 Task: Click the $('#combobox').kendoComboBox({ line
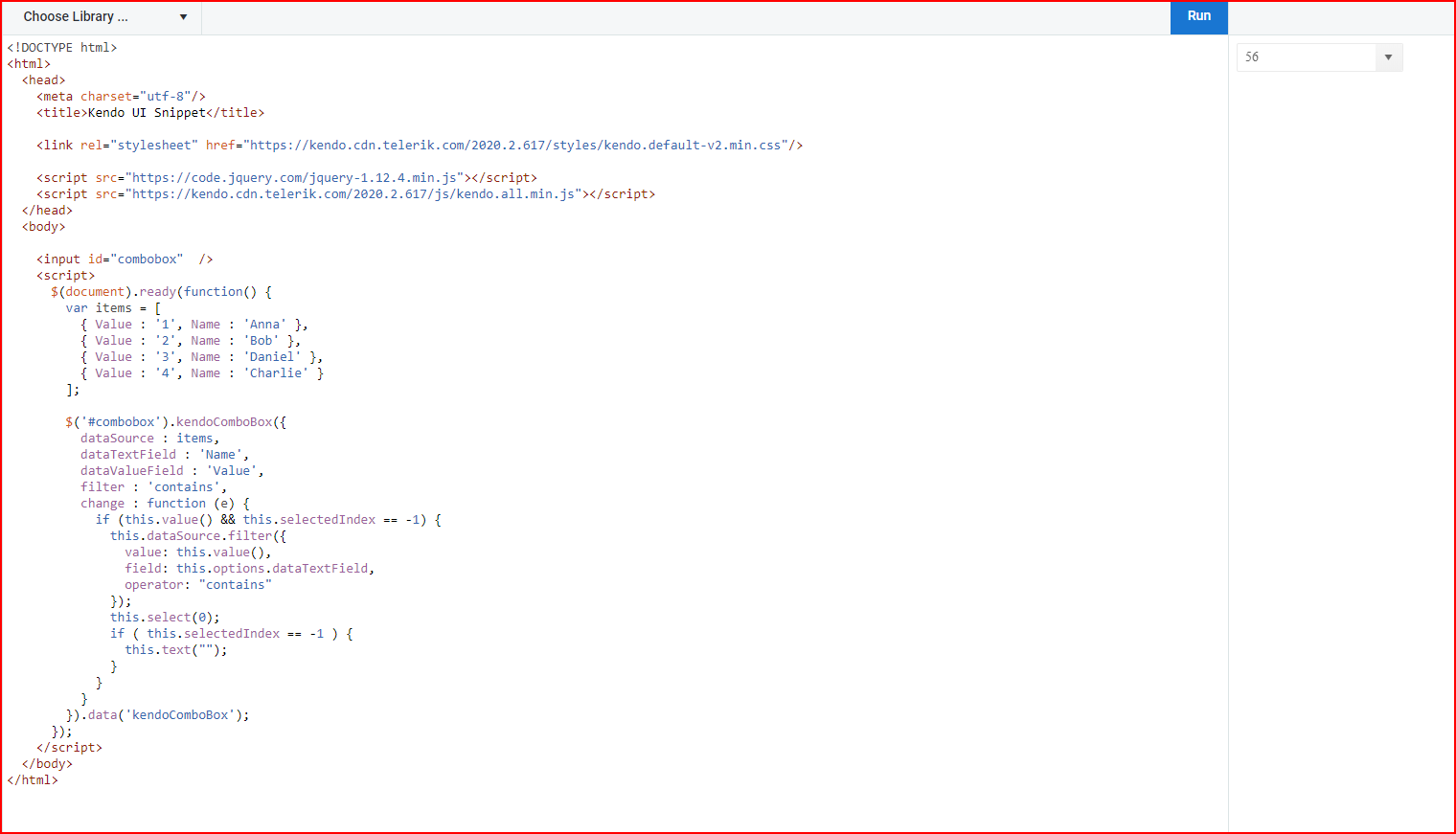[176, 422]
